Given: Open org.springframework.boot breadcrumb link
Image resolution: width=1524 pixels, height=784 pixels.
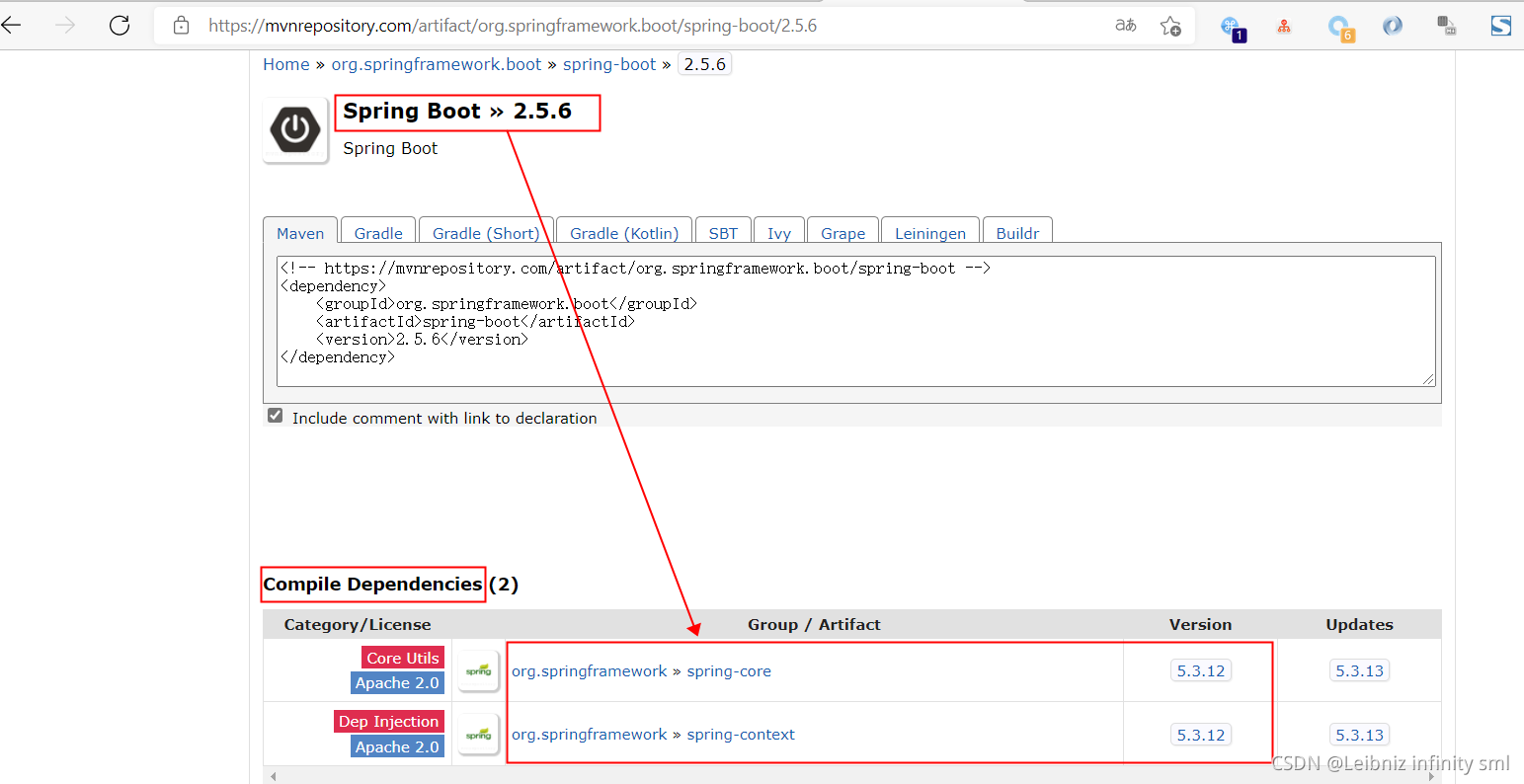Looking at the screenshot, I should pyautogui.click(x=437, y=64).
